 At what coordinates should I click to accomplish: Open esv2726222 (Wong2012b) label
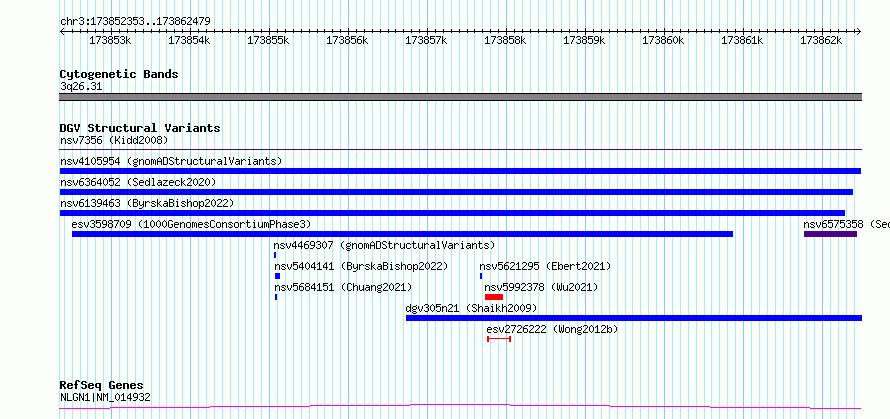click(x=552, y=329)
